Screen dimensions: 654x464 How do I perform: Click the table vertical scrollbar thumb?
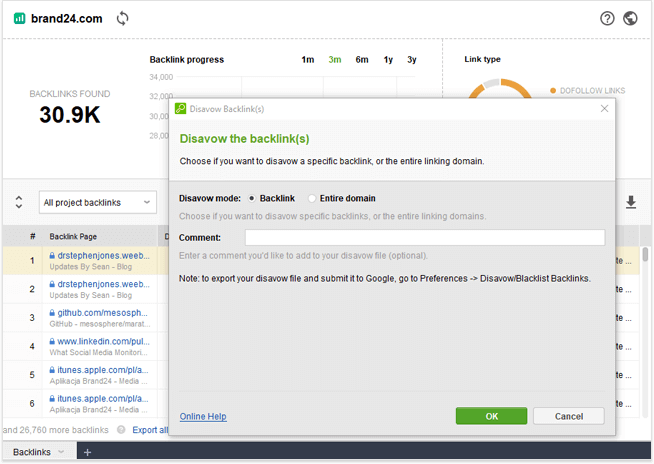645,255
